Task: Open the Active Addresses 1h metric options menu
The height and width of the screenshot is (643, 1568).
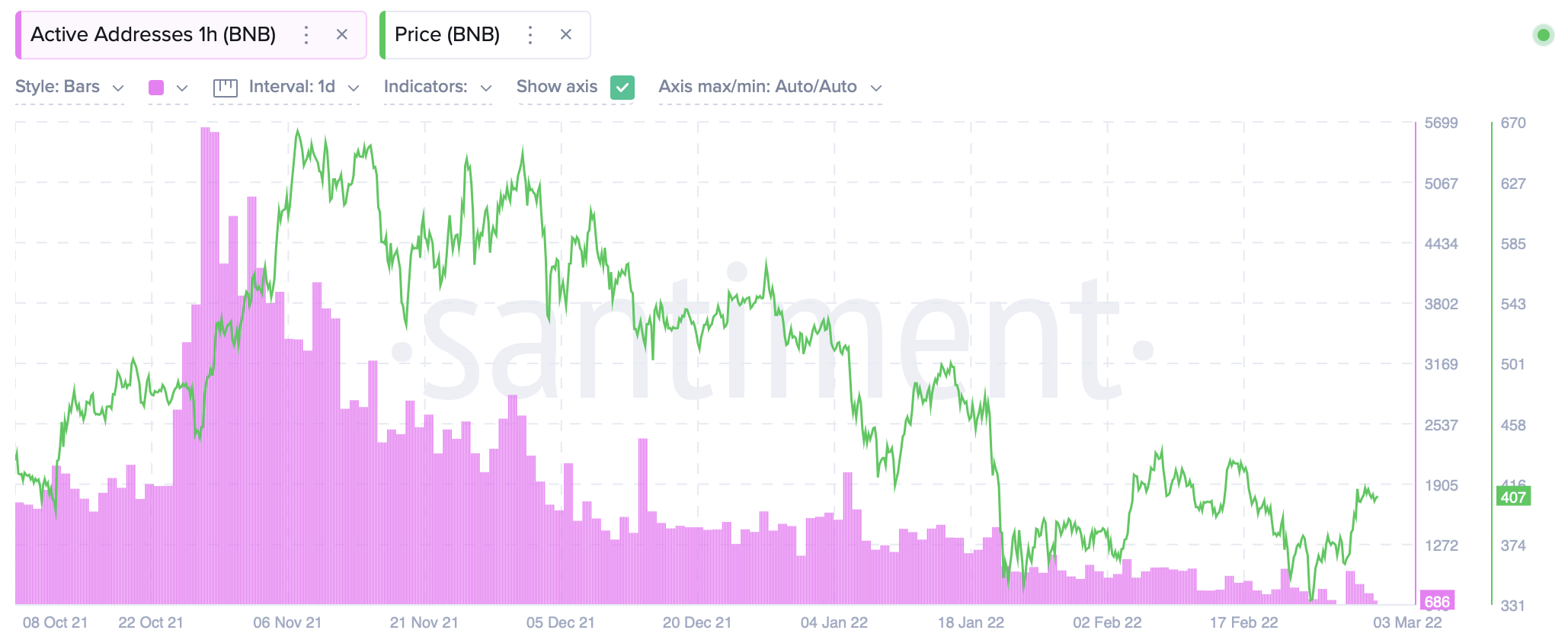Action: tap(306, 34)
